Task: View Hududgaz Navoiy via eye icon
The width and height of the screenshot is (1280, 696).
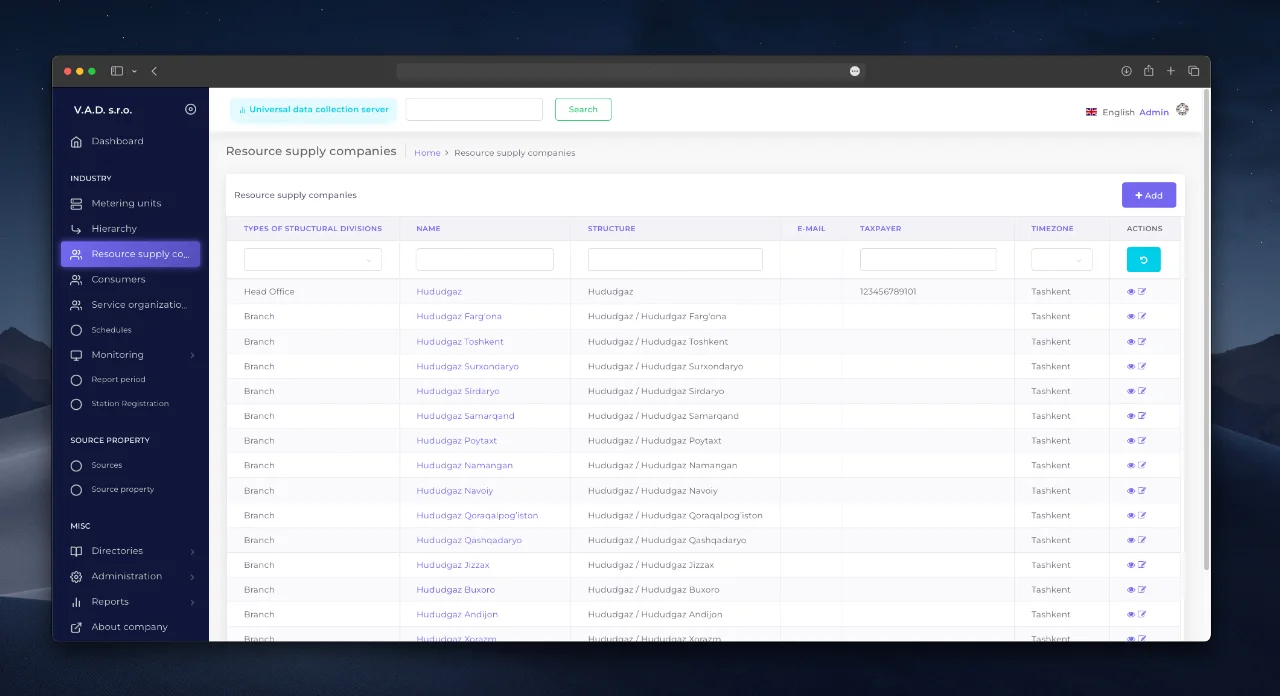Action: pyautogui.click(x=1131, y=491)
